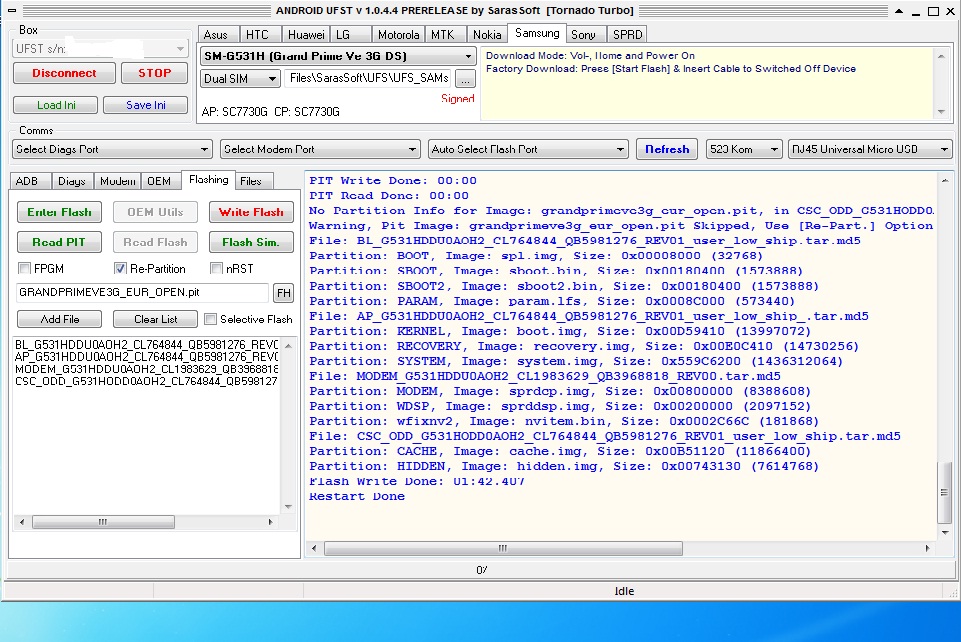The width and height of the screenshot is (961, 642).
Task: Uncheck the Re-Partition checkbox
Action: point(120,268)
